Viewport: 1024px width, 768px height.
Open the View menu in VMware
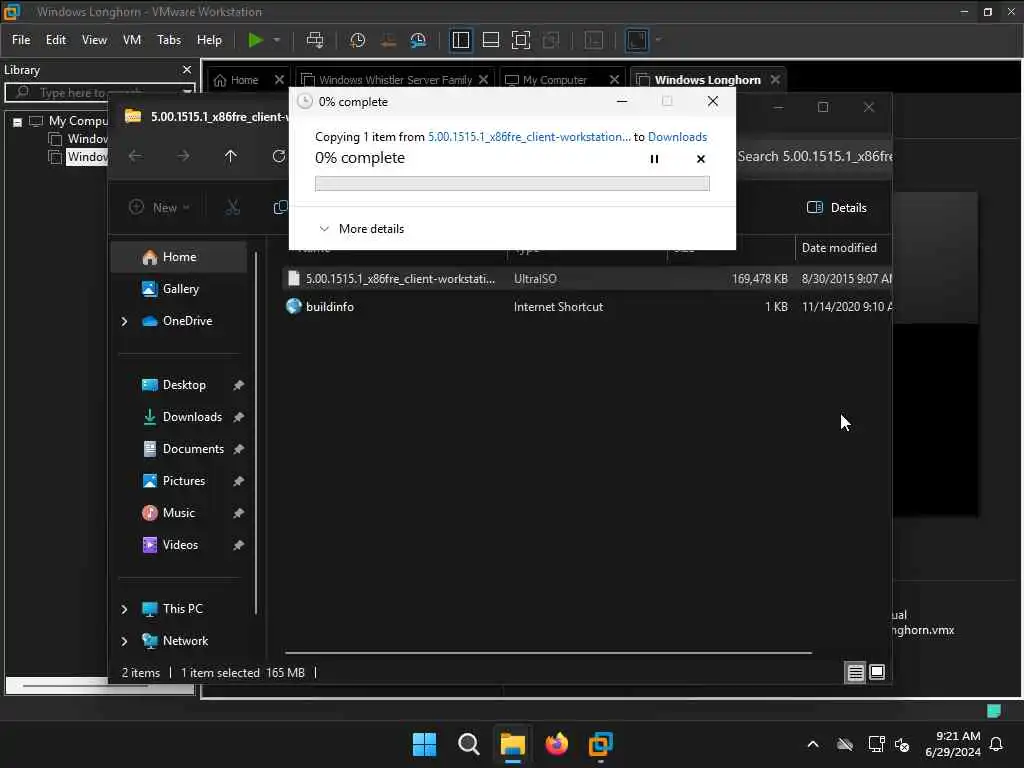(94, 40)
